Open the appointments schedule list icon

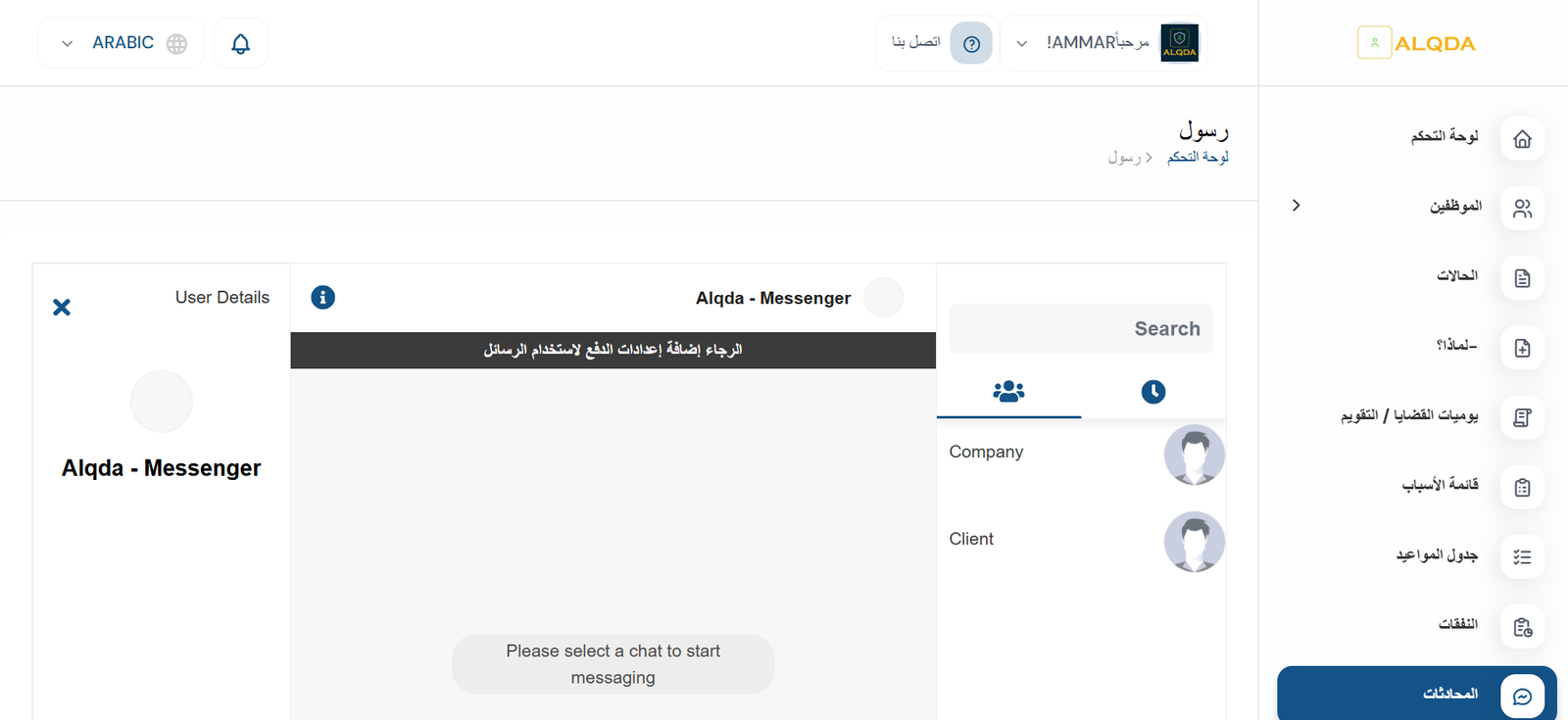point(1522,556)
